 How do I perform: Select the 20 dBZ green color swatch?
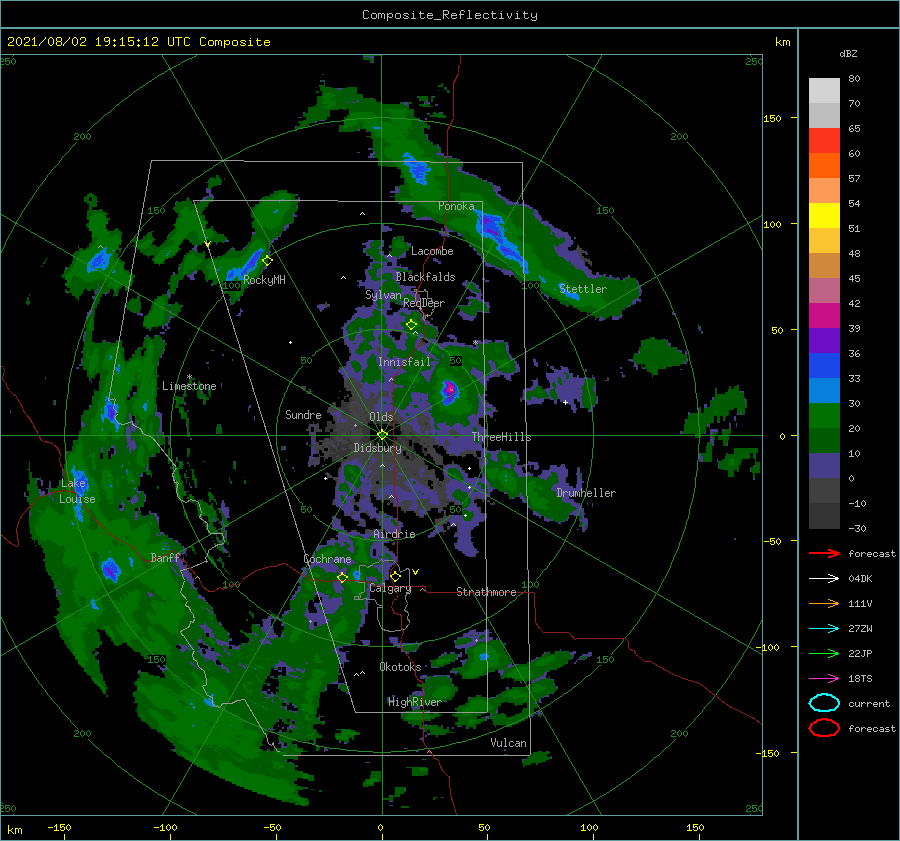pyautogui.click(x=824, y=416)
